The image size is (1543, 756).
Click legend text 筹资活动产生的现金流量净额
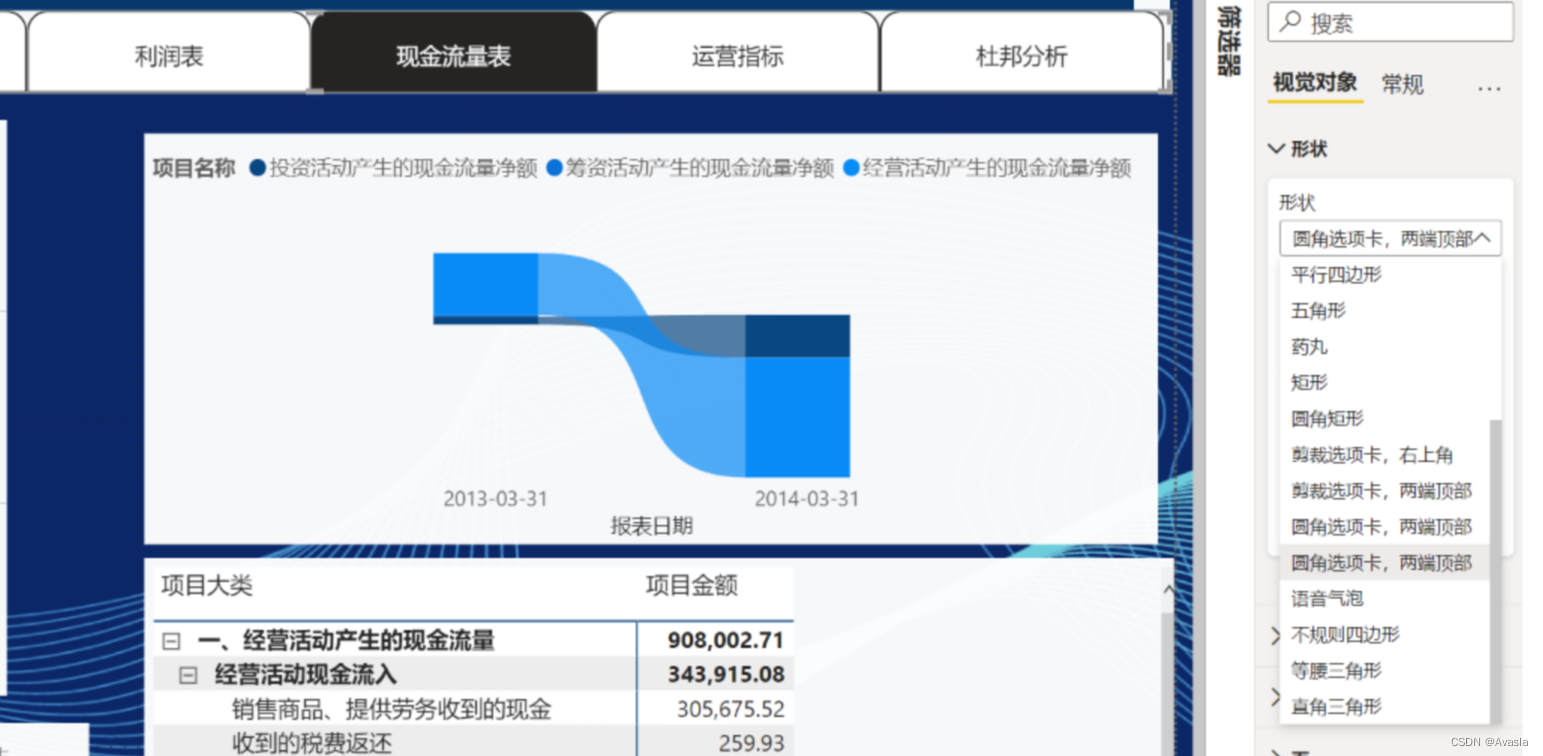tap(700, 168)
